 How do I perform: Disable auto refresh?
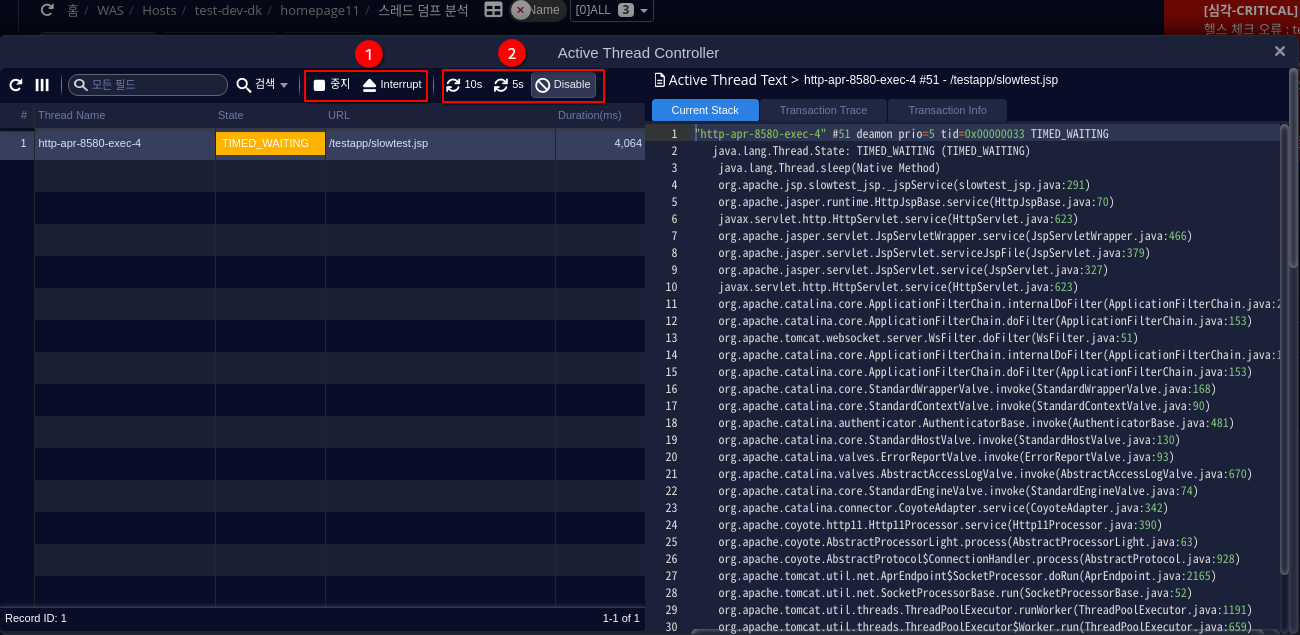click(x=563, y=85)
